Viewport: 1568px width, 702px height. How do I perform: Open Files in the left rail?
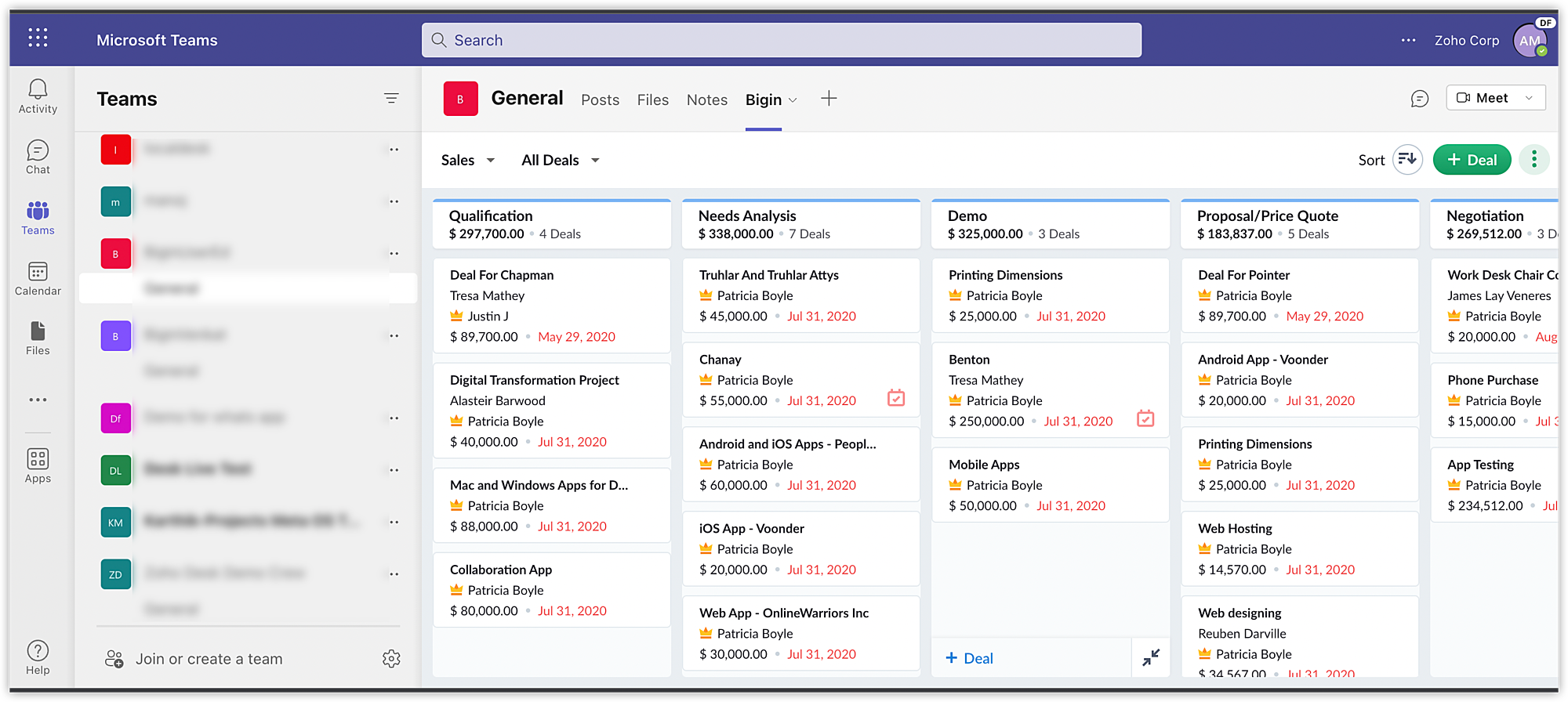click(x=38, y=338)
